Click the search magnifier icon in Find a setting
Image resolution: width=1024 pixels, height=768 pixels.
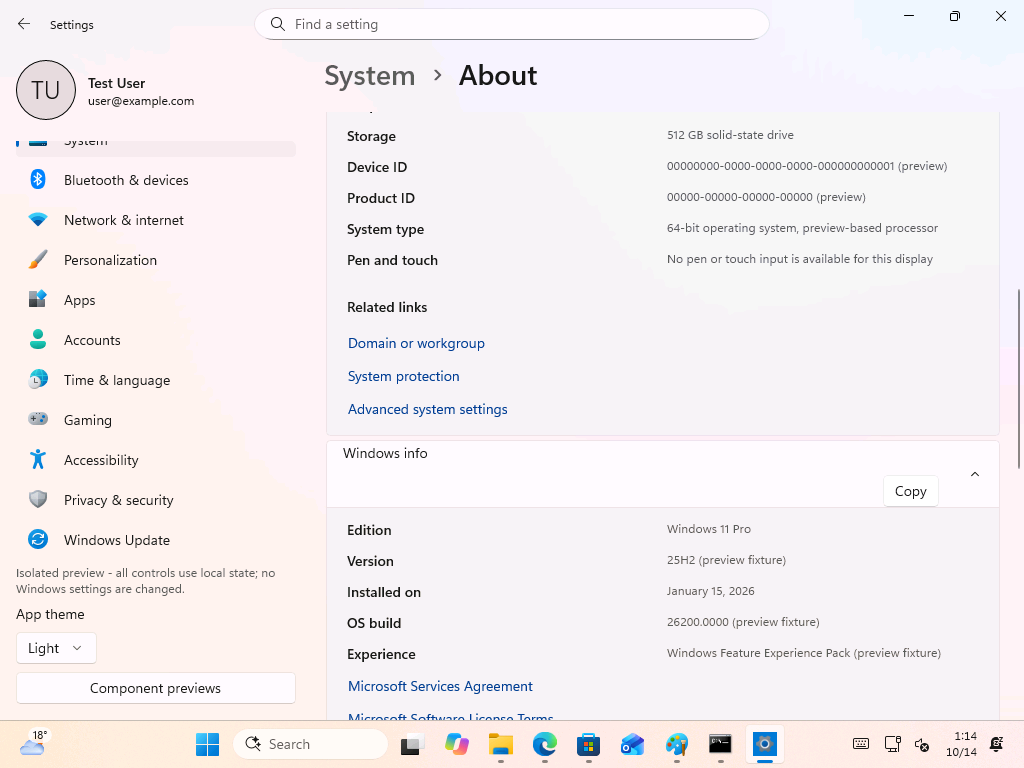click(278, 24)
